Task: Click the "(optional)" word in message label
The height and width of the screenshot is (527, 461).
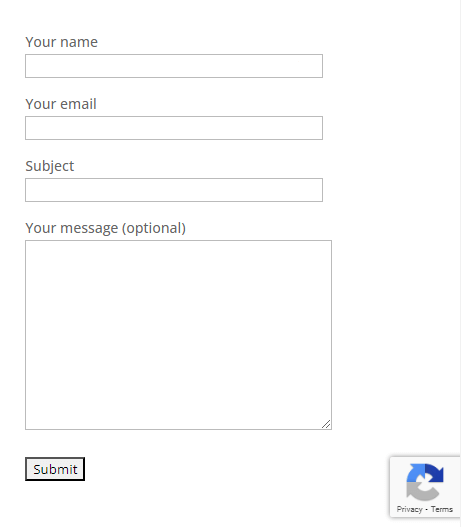Action: tap(154, 228)
